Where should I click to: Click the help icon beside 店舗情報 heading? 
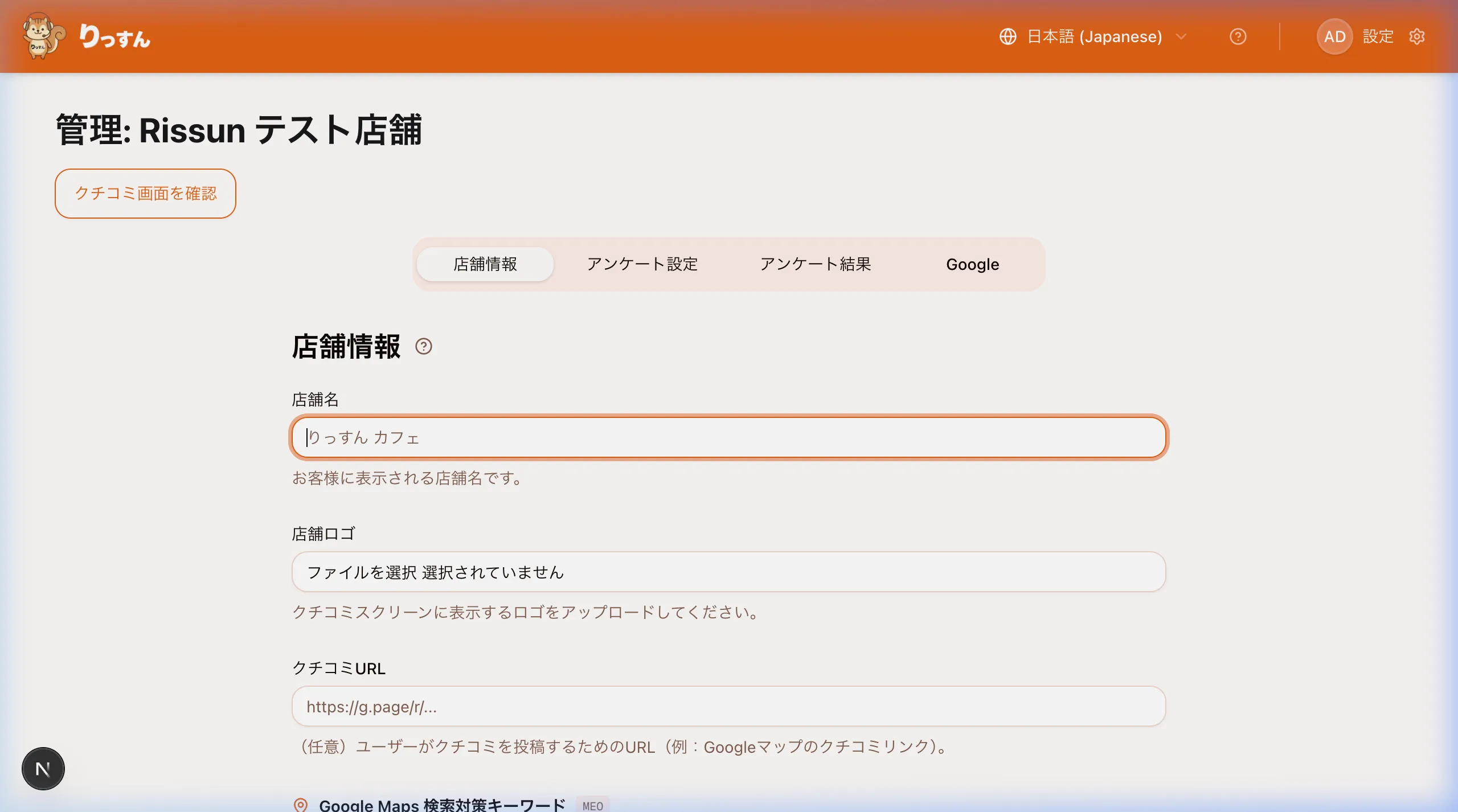point(424,346)
